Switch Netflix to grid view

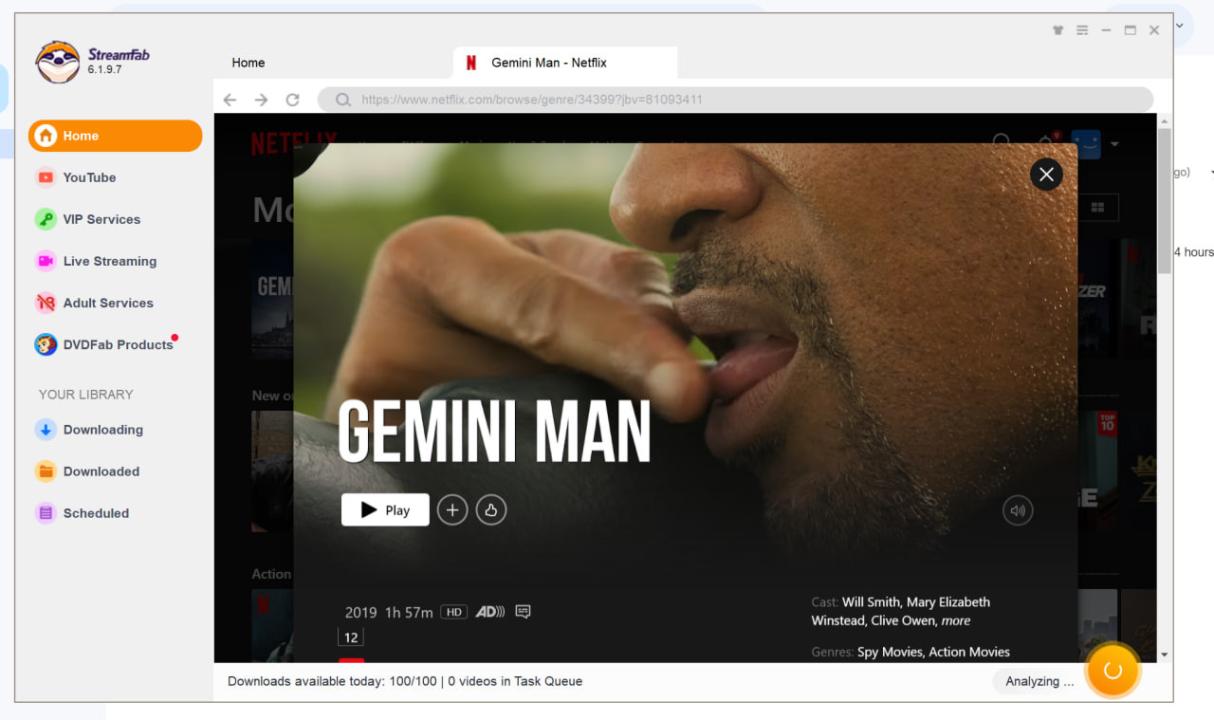click(1098, 207)
